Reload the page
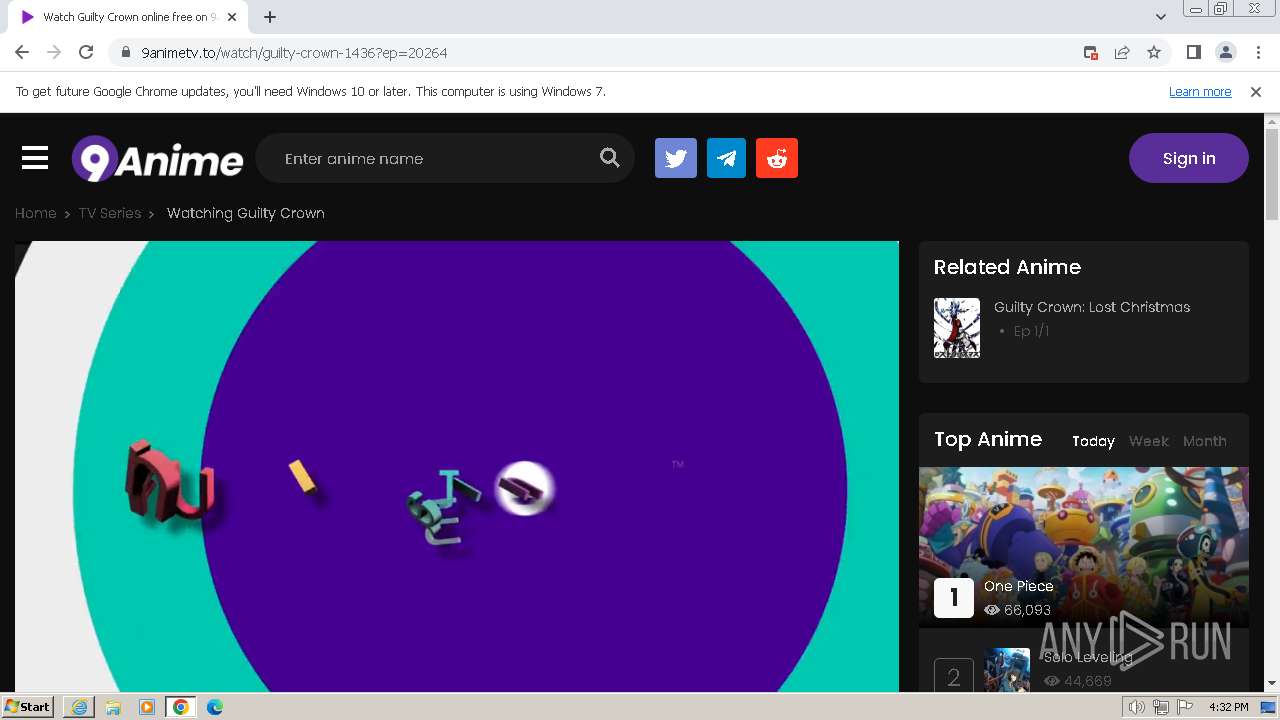 click(x=86, y=52)
